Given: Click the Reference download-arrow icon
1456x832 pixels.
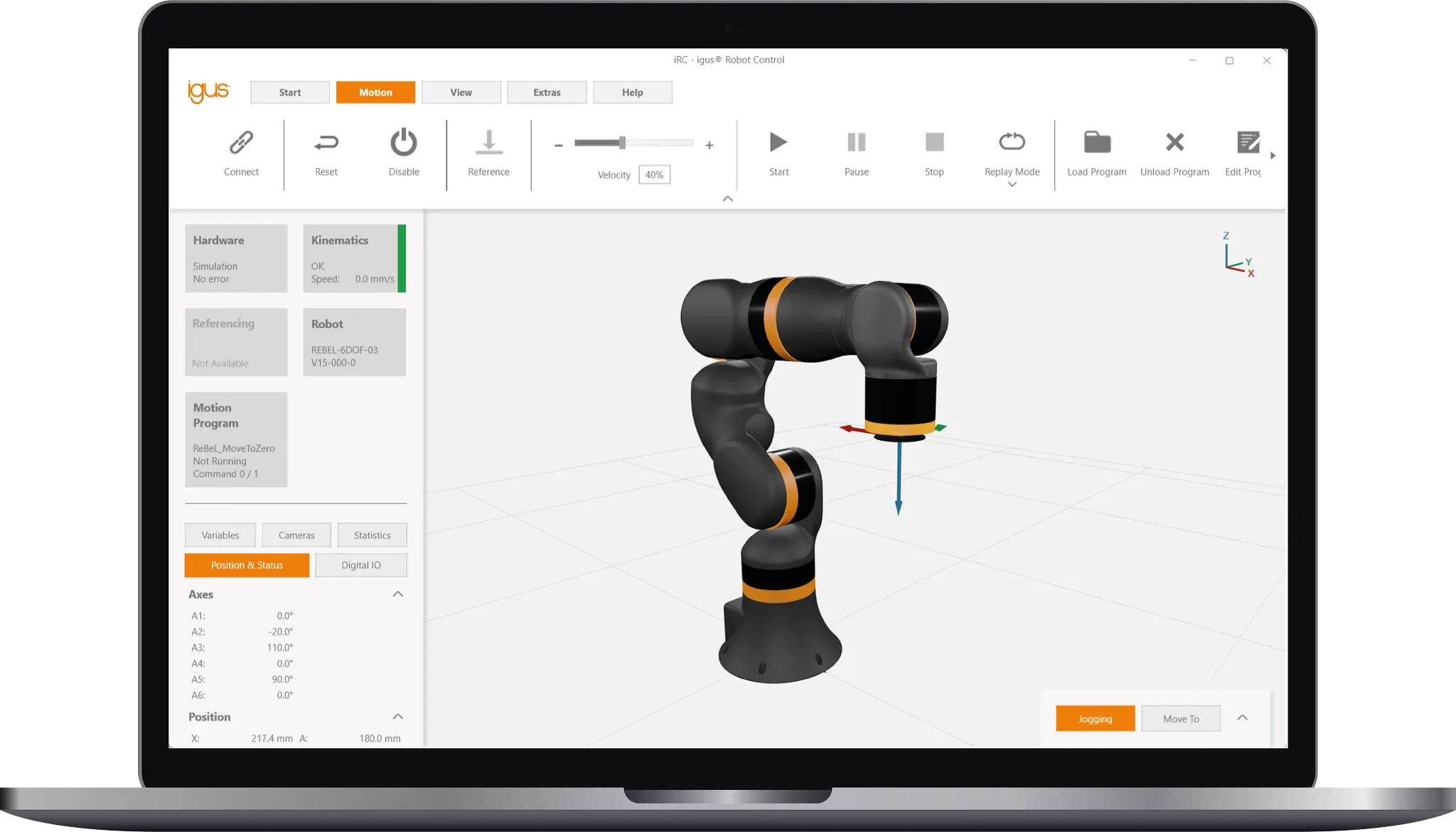Looking at the screenshot, I should (489, 142).
